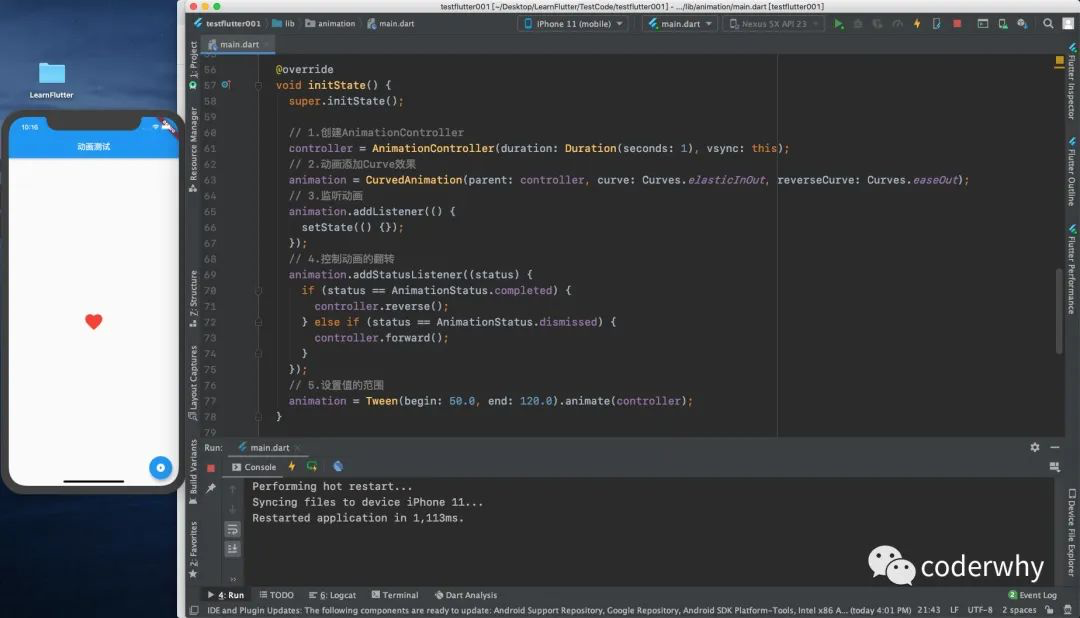Click the 21:43 cursor position status item
1080x618 pixels.
pyautogui.click(x=928, y=610)
